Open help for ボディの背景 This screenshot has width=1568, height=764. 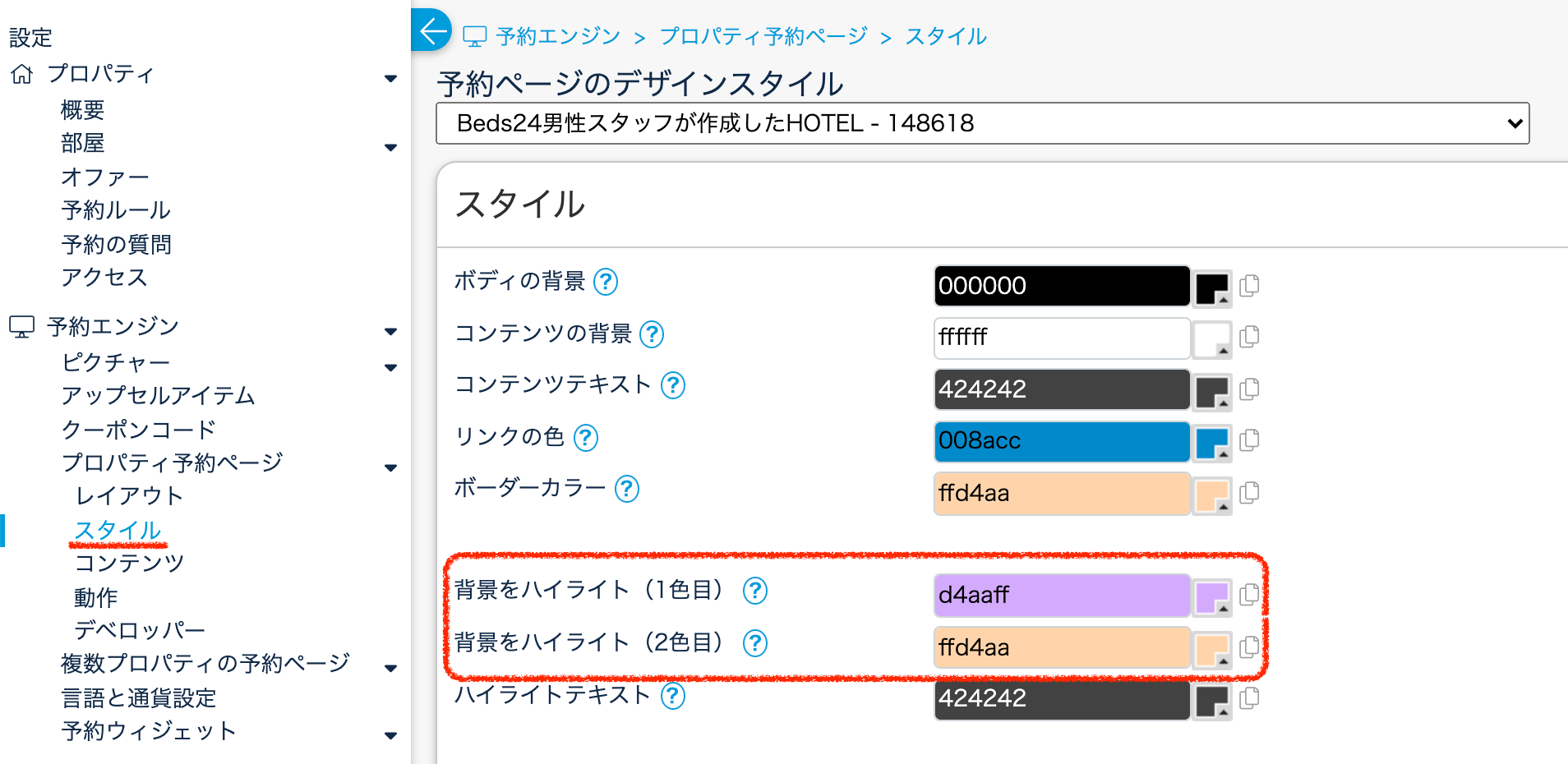[x=606, y=282]
